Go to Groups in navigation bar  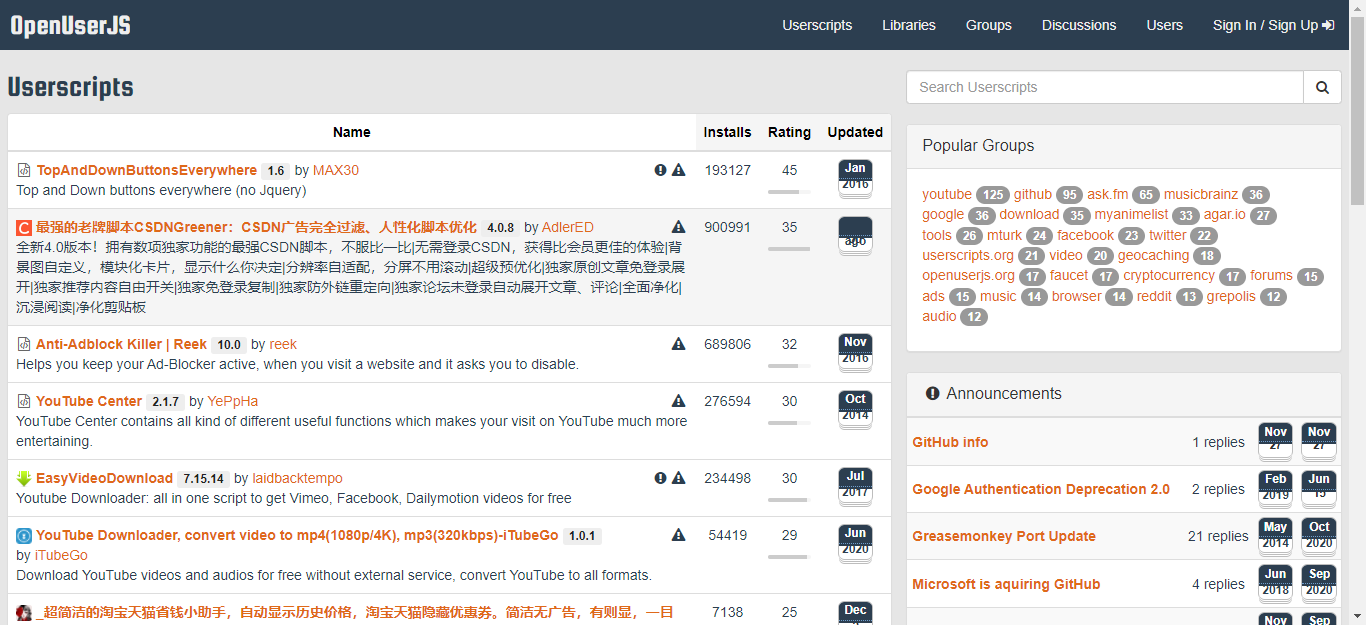pos(989,25)
